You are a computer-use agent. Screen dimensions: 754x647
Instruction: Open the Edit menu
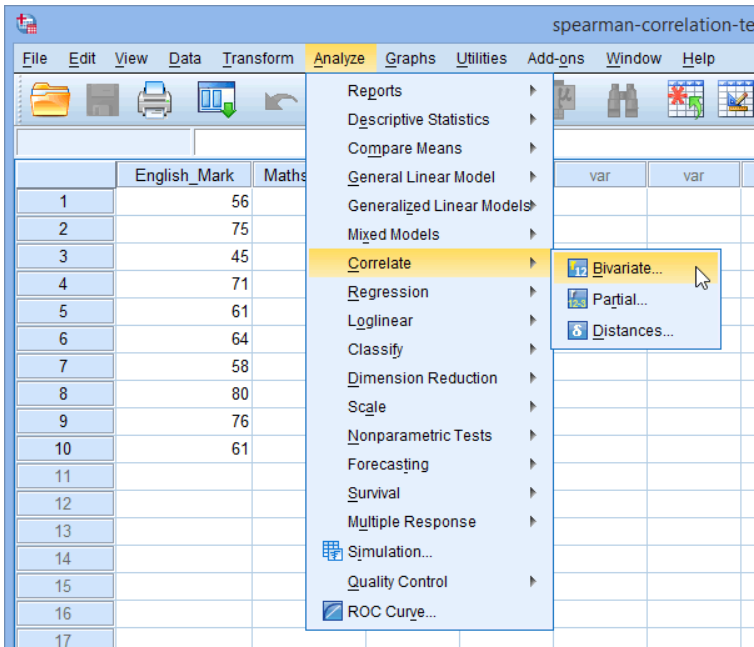pyautogui.click(x=82, y=59)
